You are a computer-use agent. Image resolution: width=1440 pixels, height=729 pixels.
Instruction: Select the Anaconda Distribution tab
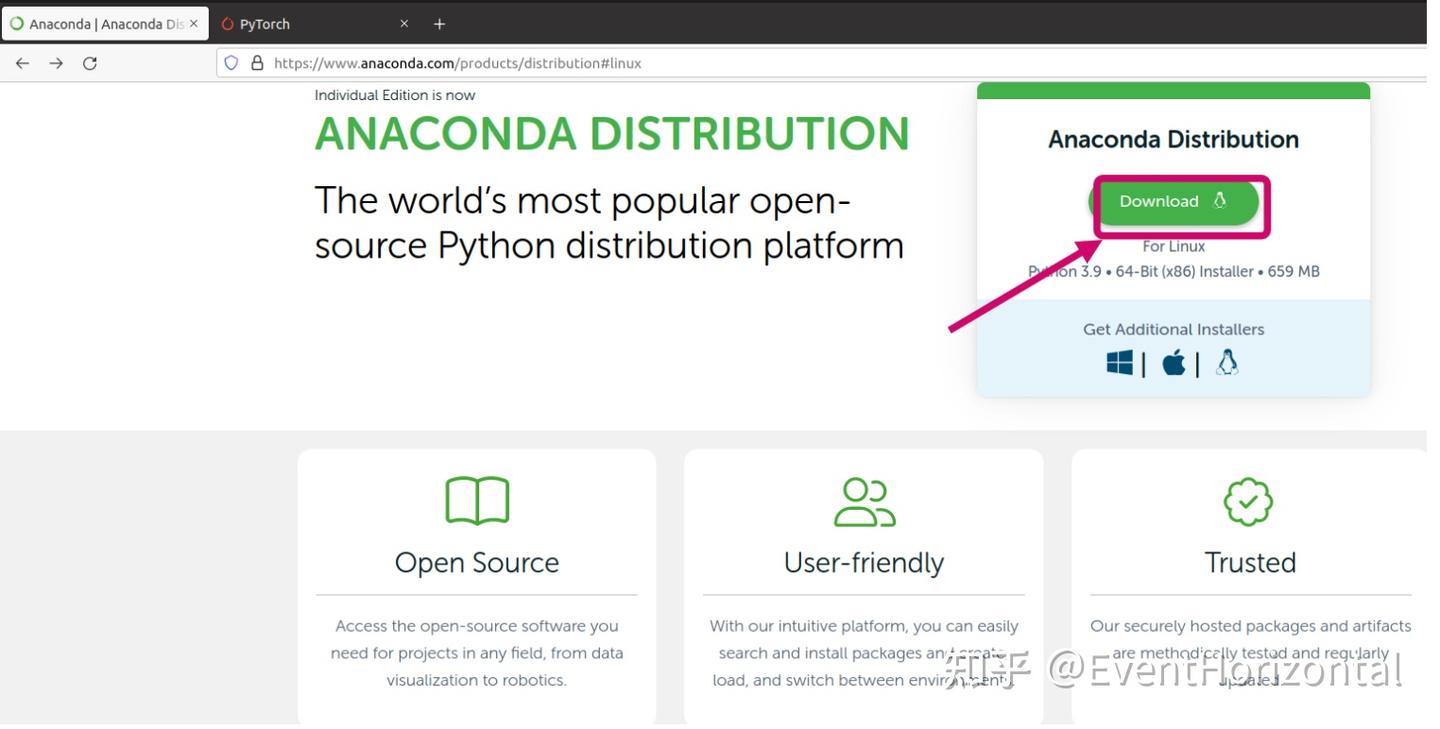tap(100, 22)
